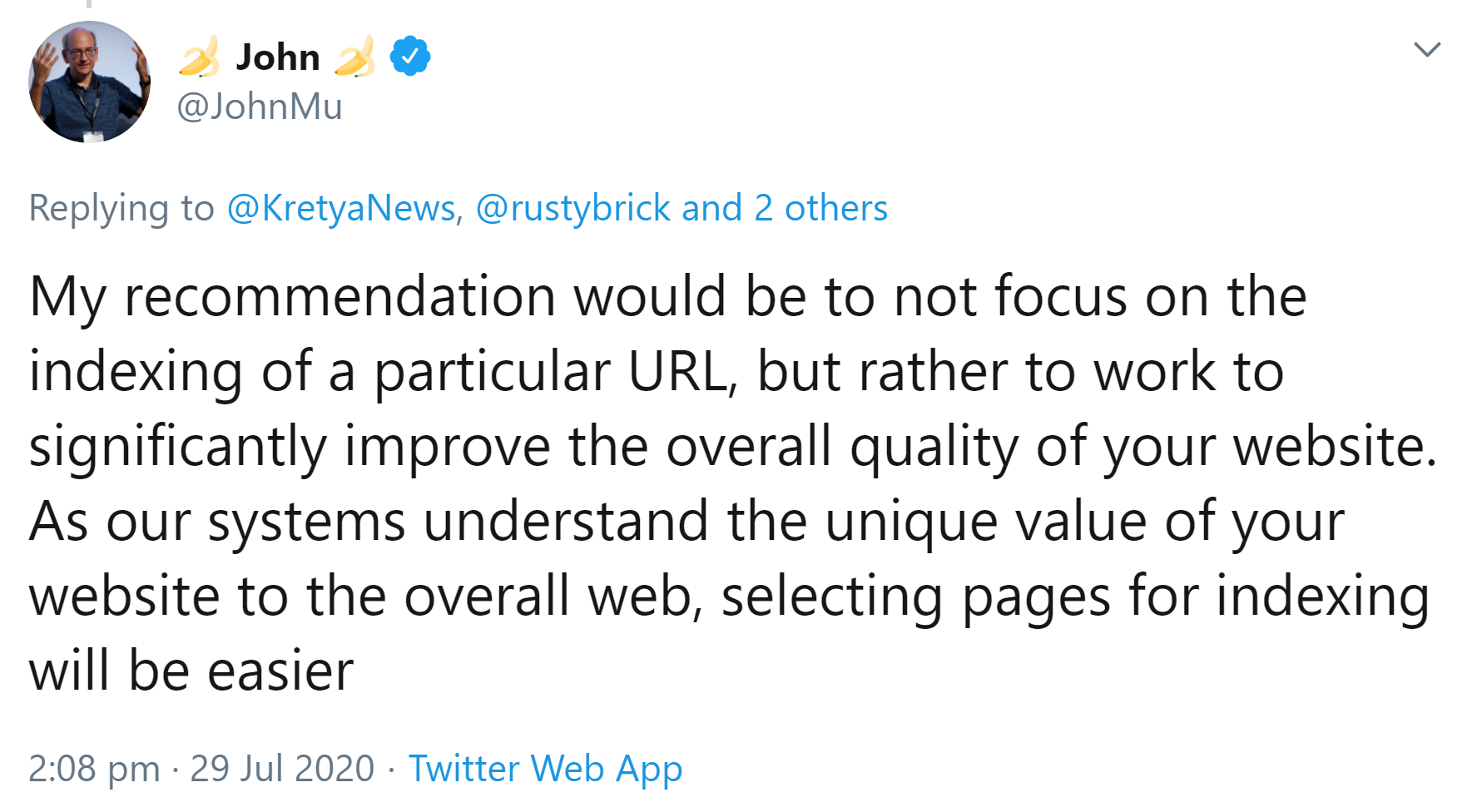The width and height of the screenshot is (1472, 812).
Task: Click the blue verified badge next to John
Action: (409, 56)
